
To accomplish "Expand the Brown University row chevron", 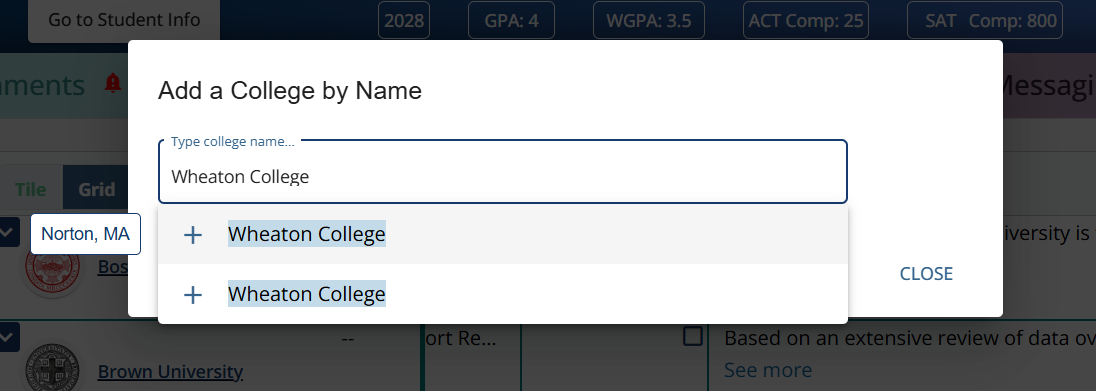I will point(8,338).
